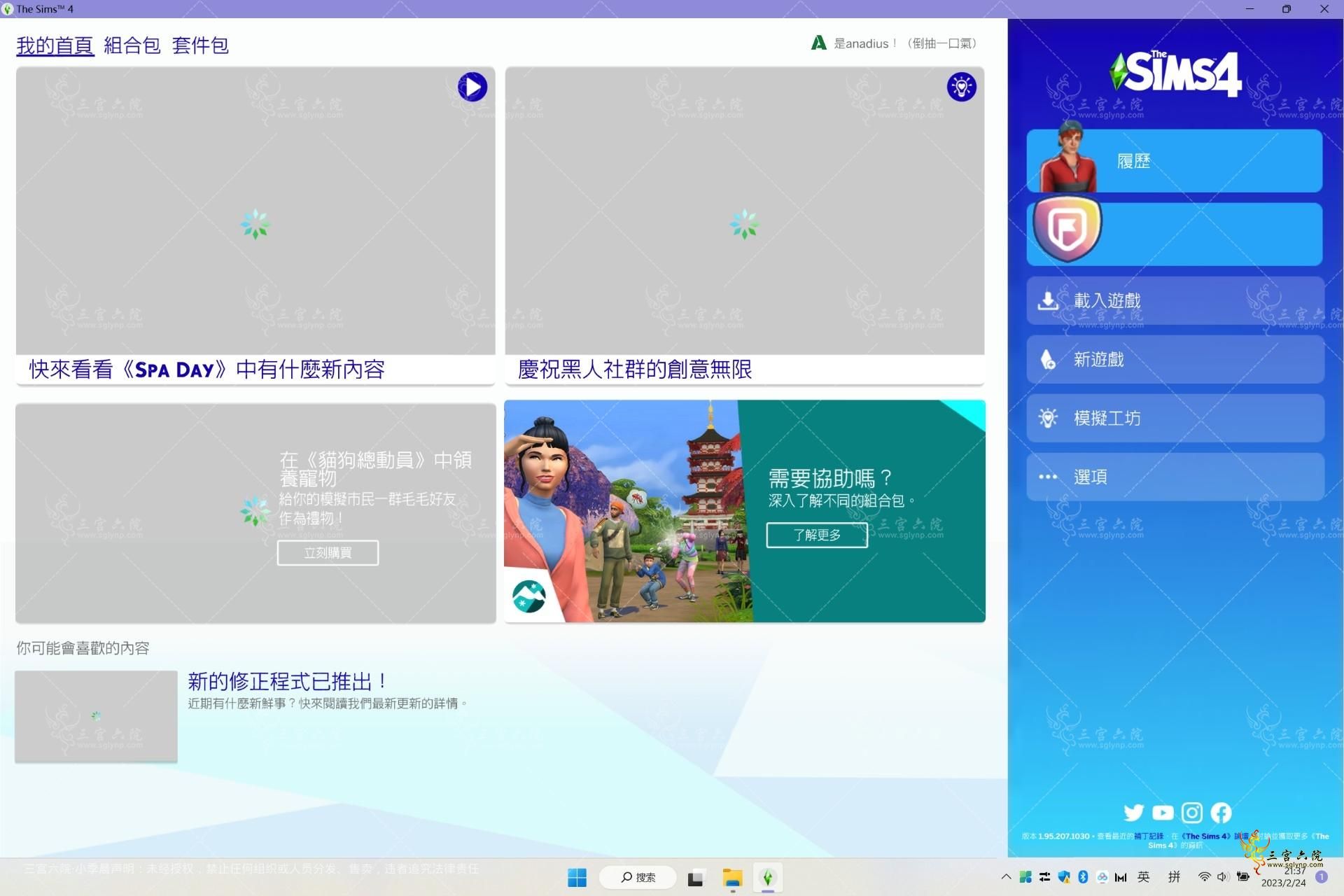Click the Sims 4 plumbob taskbar icon
The image size is (1344, 896).
pyautogui.click(x=768, y=877)
